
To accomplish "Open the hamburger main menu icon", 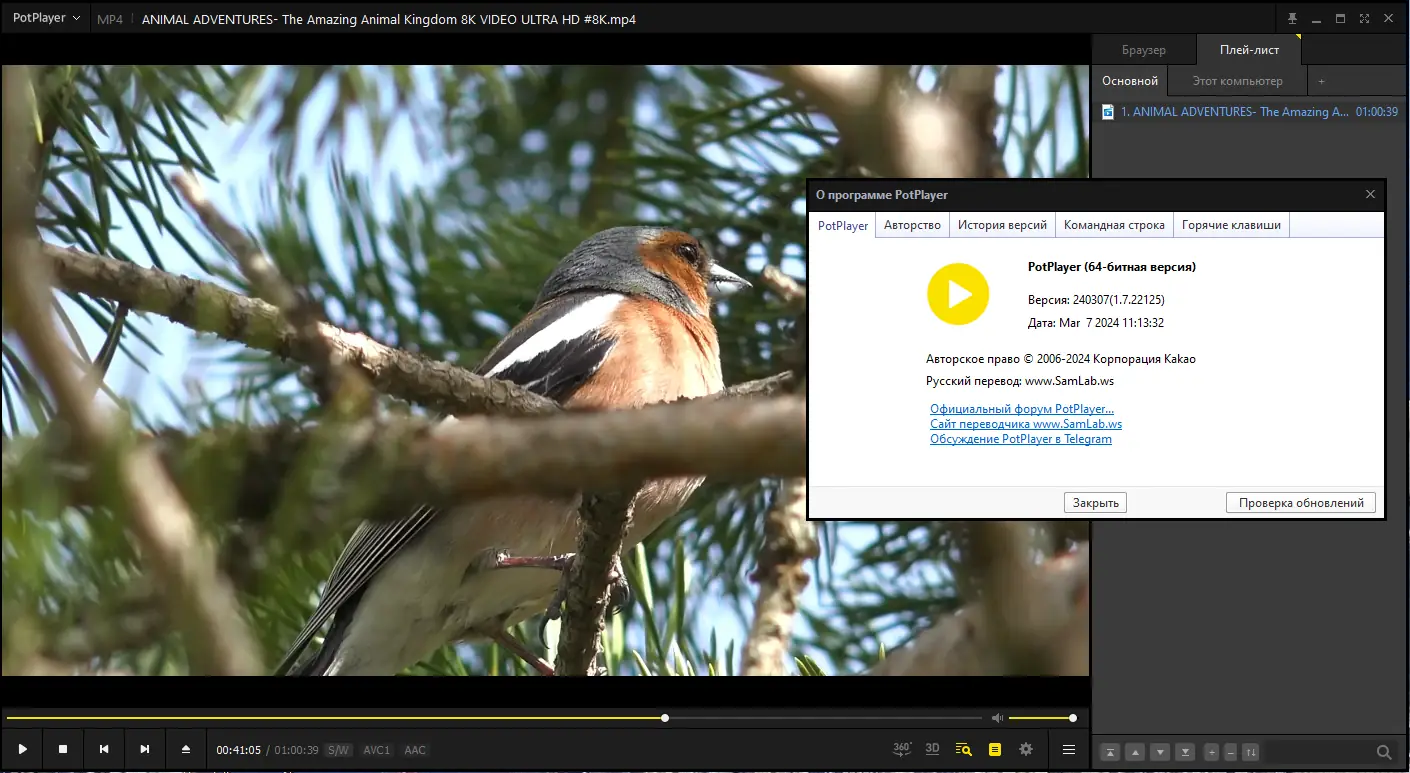I will (1069, 749).
